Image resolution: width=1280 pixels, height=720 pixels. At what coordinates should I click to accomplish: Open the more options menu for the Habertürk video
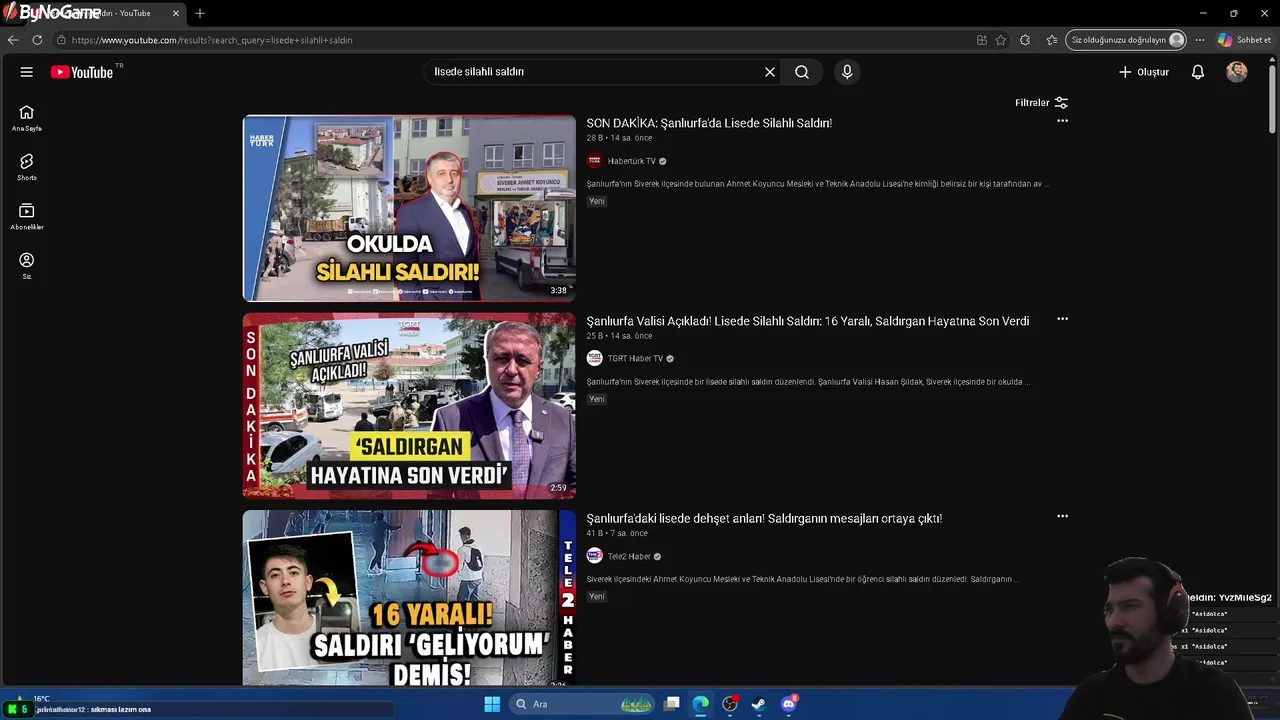(1062, 121)
